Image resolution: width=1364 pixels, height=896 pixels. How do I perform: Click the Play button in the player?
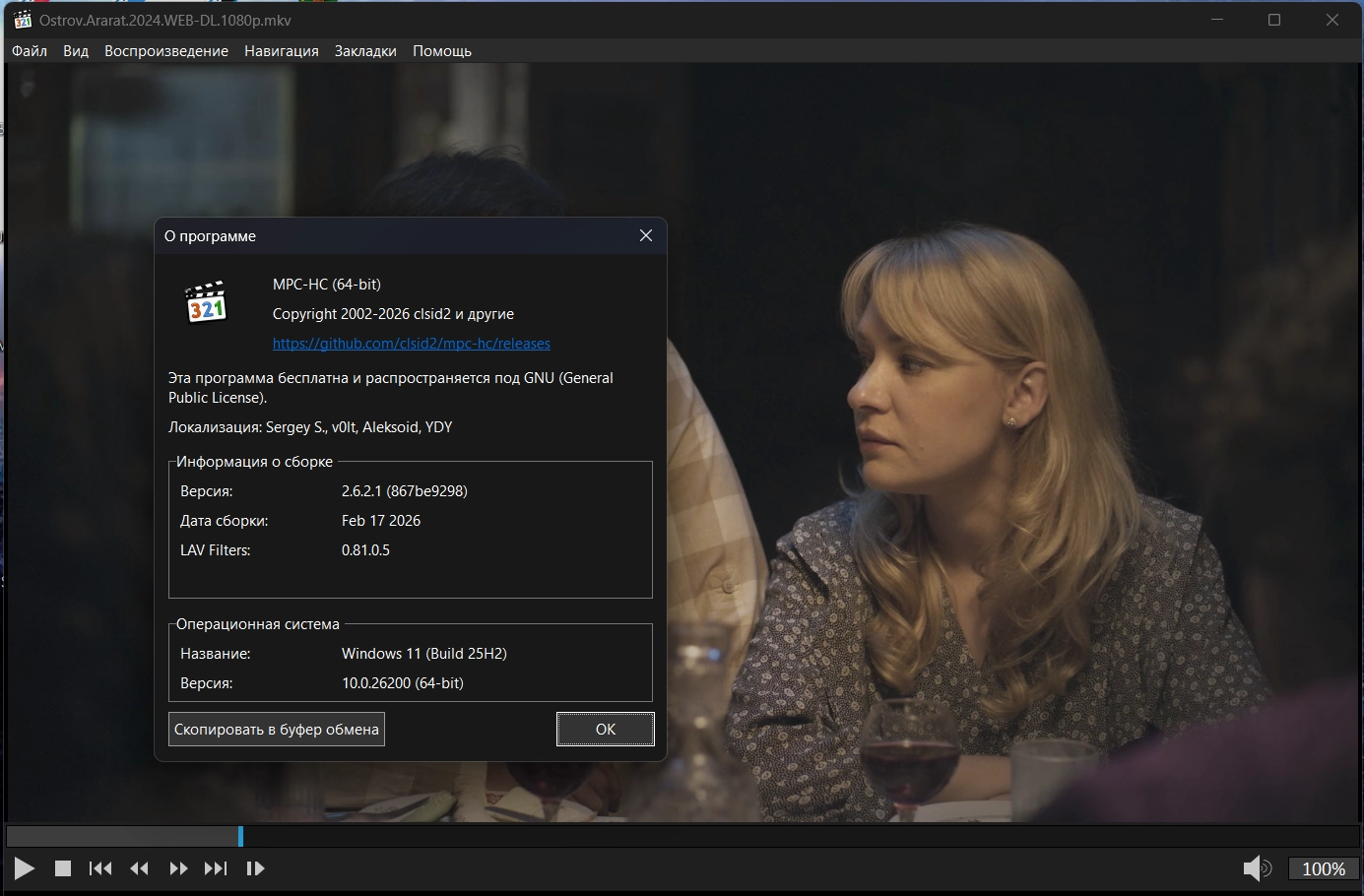[25, 868]
